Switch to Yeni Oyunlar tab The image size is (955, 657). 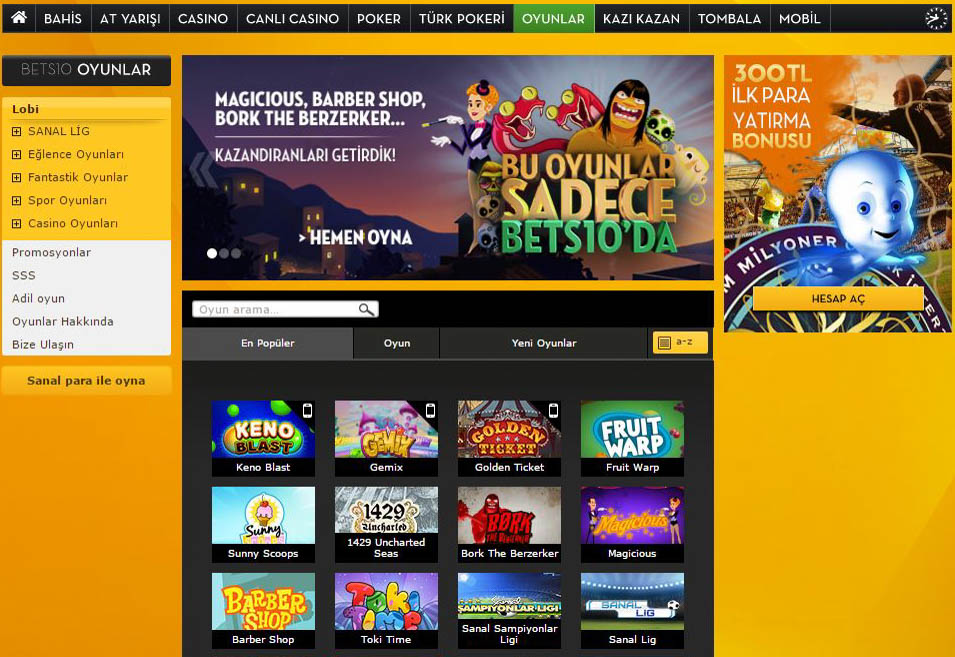543,343
